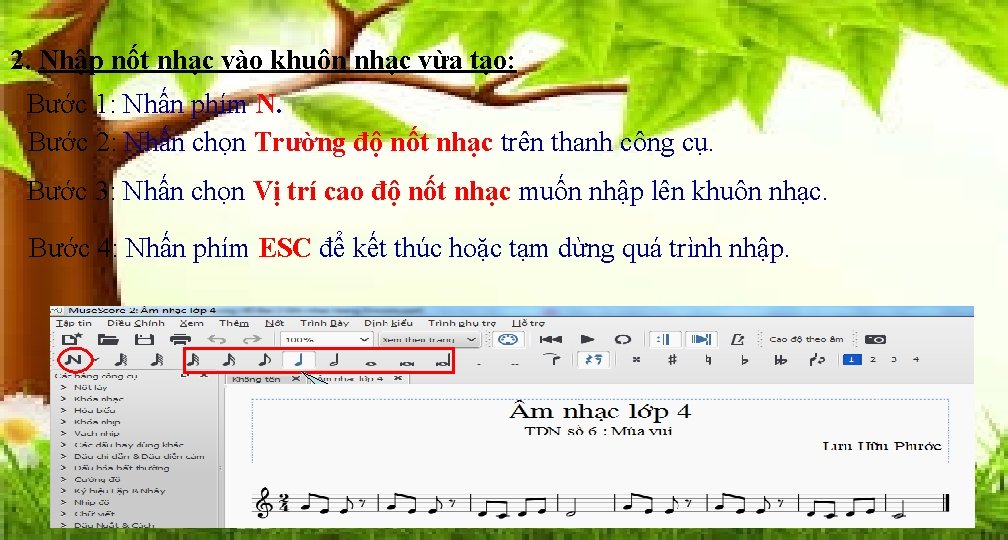
Task: Click the Cao độ theo âm label
Action: click(806, 339)
